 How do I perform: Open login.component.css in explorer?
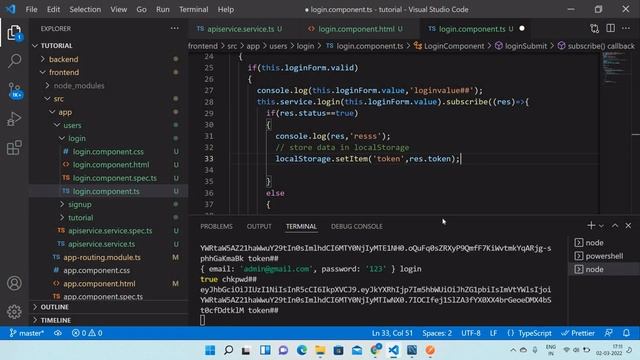coord(108,151)
